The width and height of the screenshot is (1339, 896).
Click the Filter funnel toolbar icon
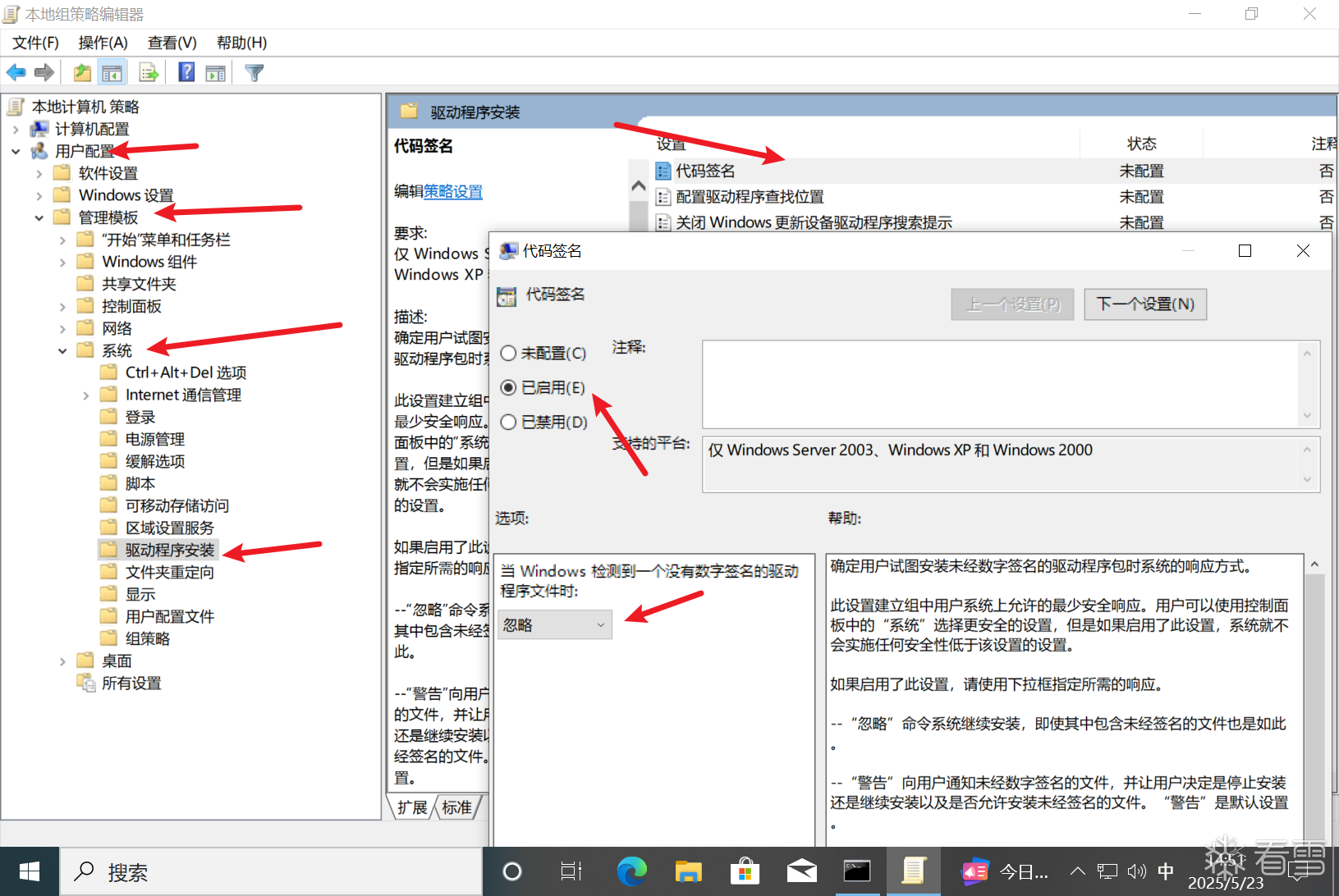pyautogui.click(x=255, y=73)
